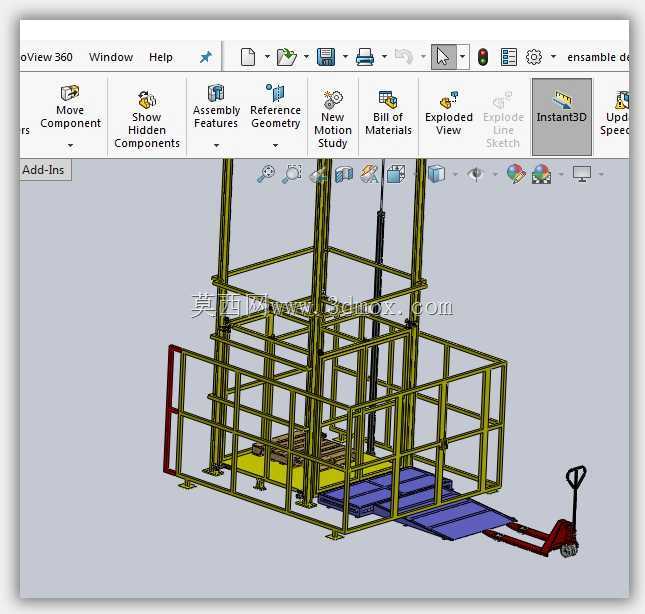The height and width of the screenshot is (614, 645).
Task: Click Show Hidden Components
Action: (x=147, y=119)
